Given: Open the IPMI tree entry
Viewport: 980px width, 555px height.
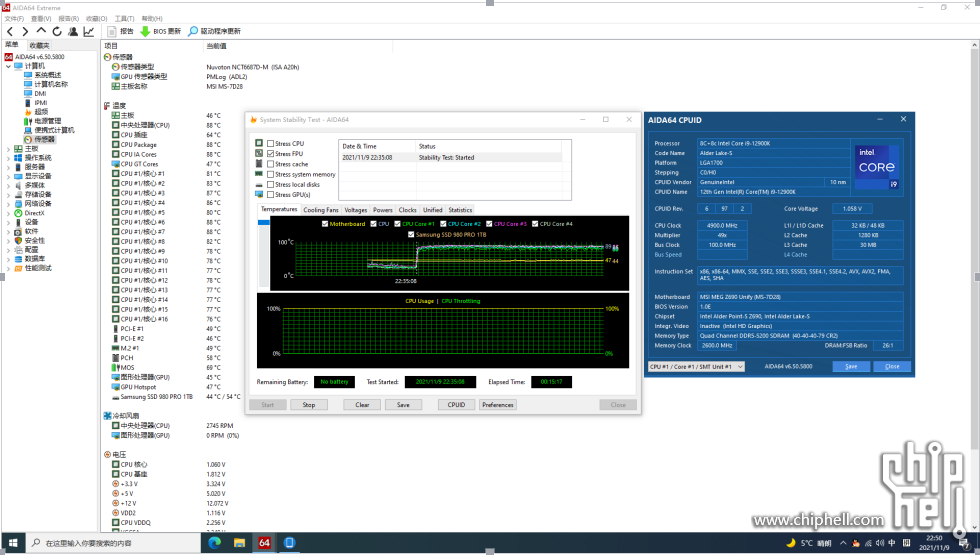Looking at the screenshot, I should tap(41, 102).
